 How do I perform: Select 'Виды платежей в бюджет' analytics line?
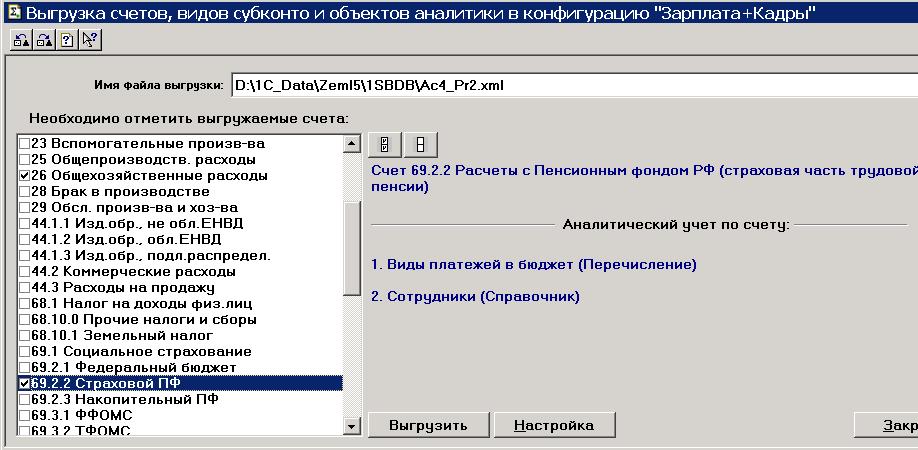coord(533,264)
